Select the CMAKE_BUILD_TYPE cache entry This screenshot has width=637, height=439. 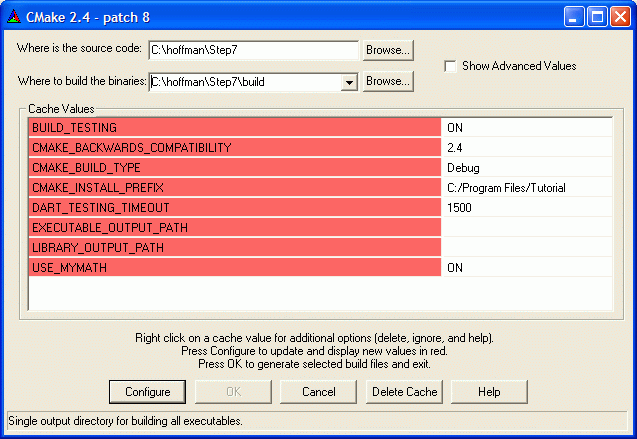(234, 168)
